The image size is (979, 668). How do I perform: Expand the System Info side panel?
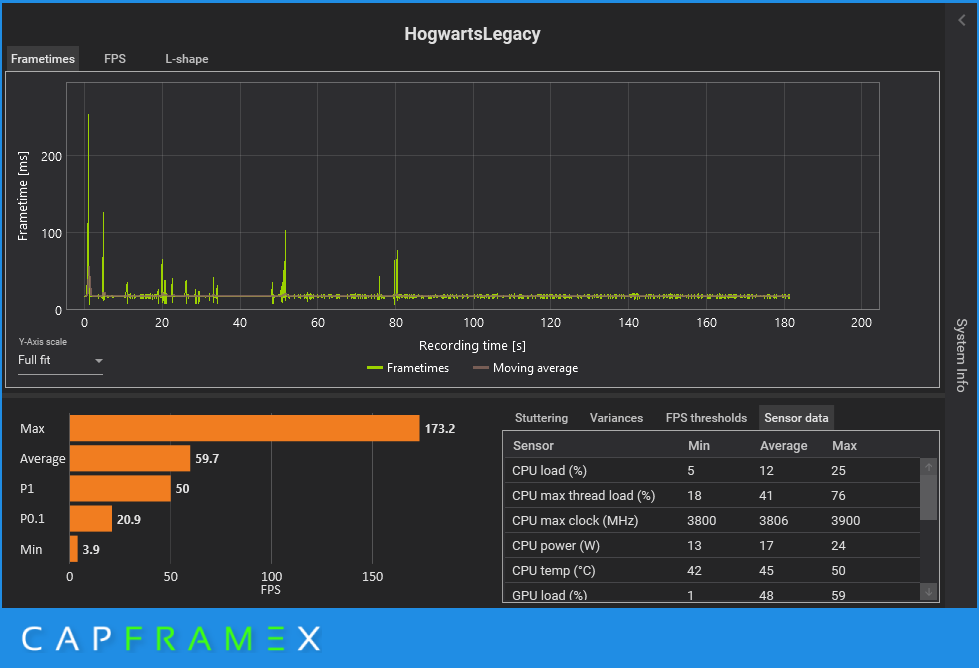pyautogui.click(x=962, y=355)
